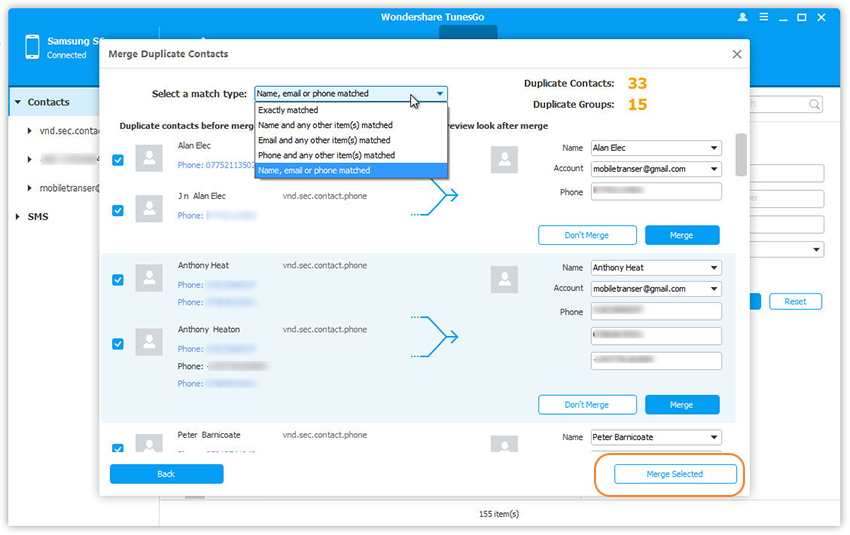Collapse the Contacts tree section

coord(18,102)
